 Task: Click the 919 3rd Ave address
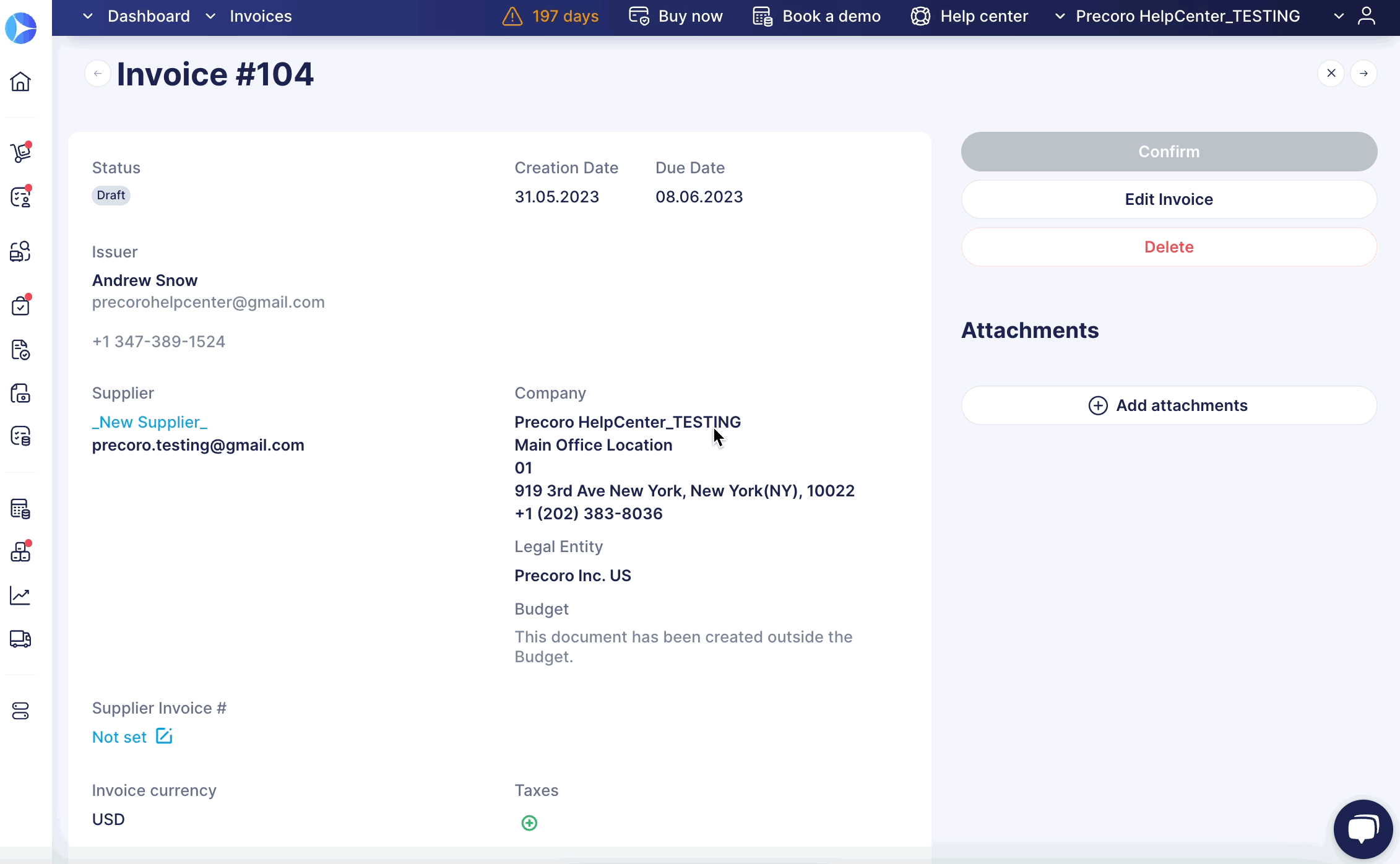684,491
